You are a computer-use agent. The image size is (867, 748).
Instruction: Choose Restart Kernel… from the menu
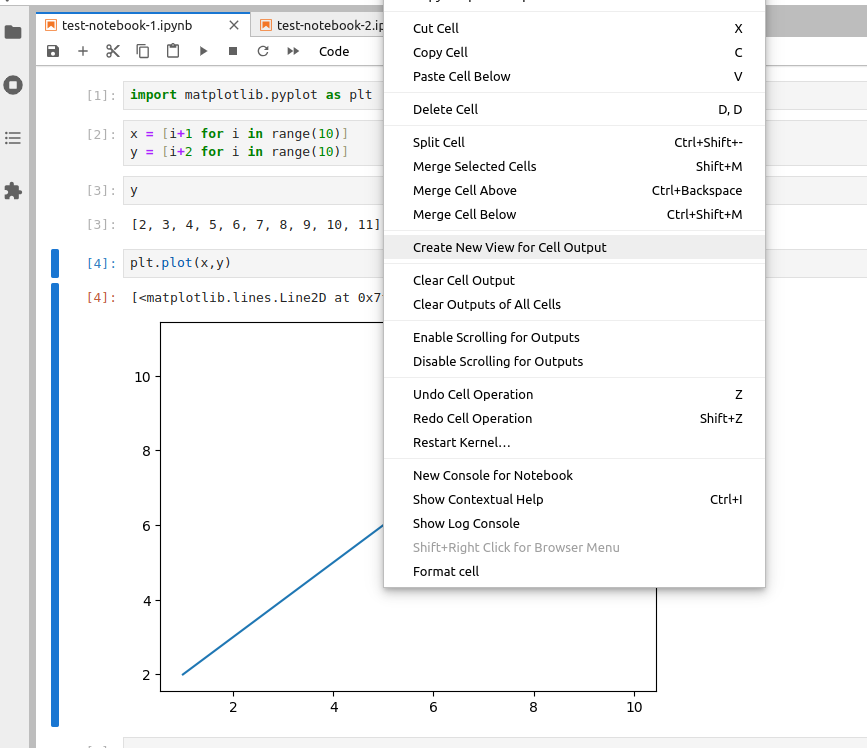pos(574,443)
